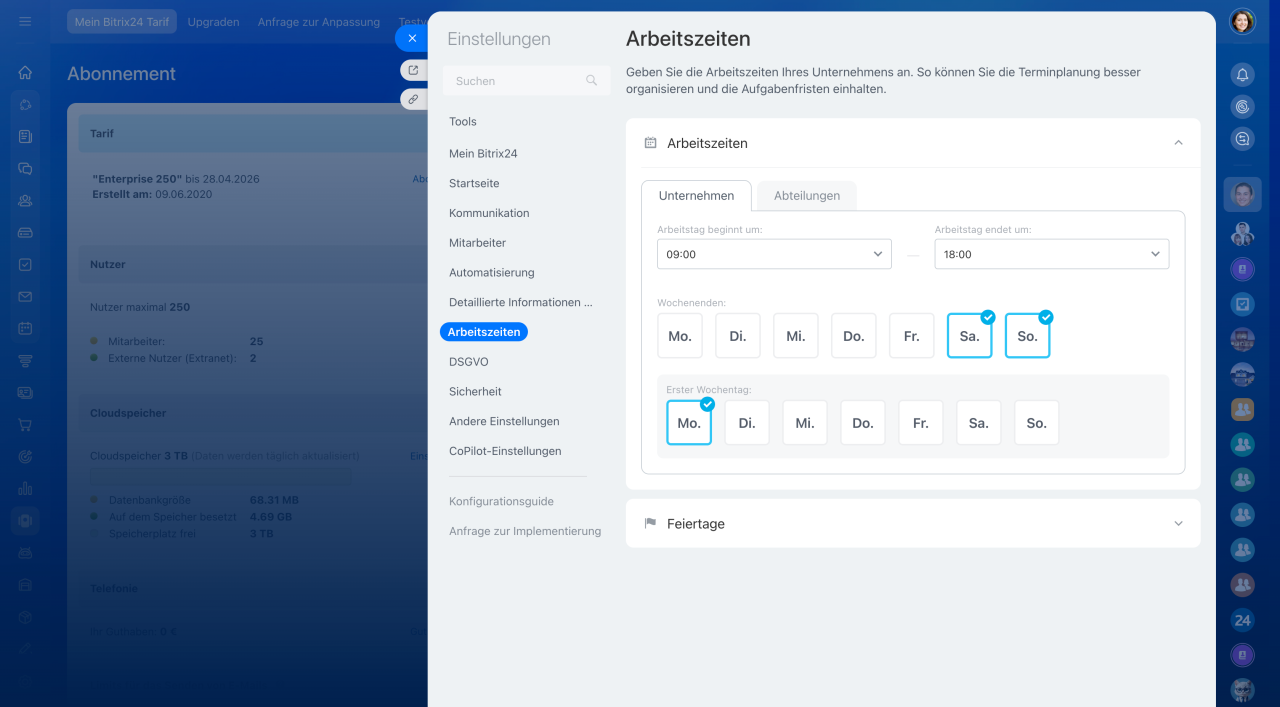1280x707 pixels.
Task: Copy link icon beside settings panel
Action: (413, 99)
